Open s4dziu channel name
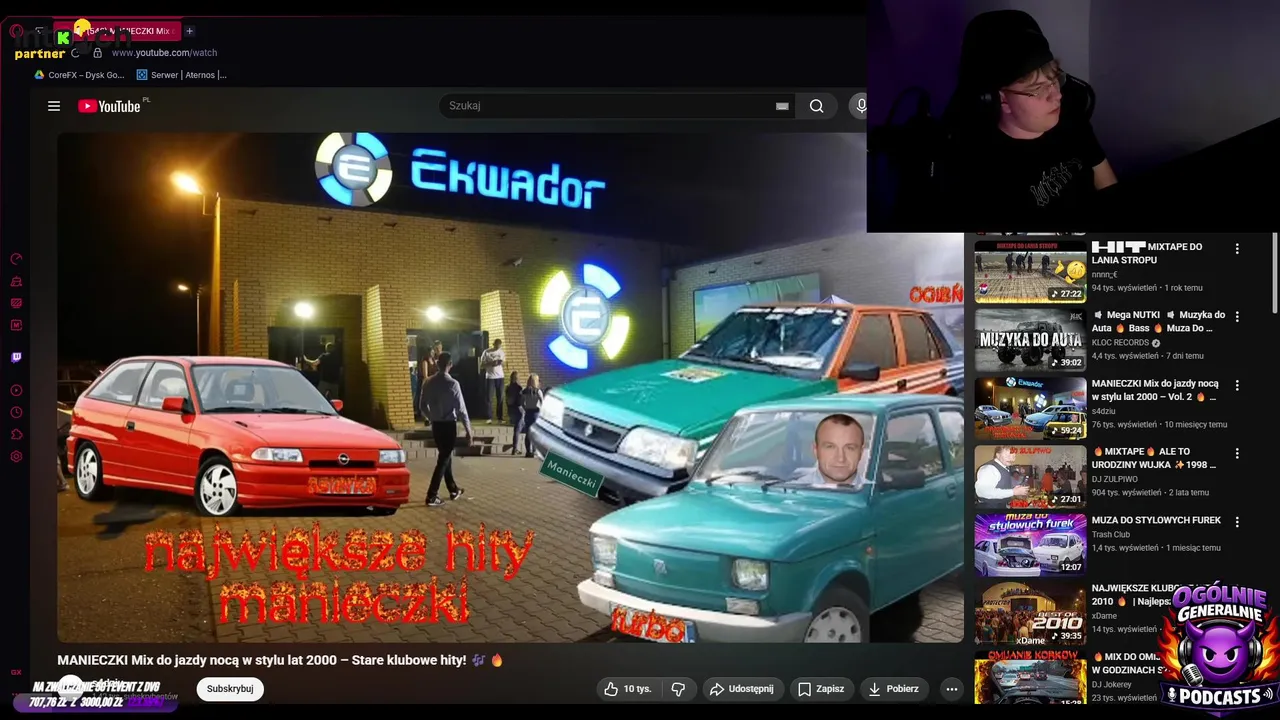 (1103, 411)
